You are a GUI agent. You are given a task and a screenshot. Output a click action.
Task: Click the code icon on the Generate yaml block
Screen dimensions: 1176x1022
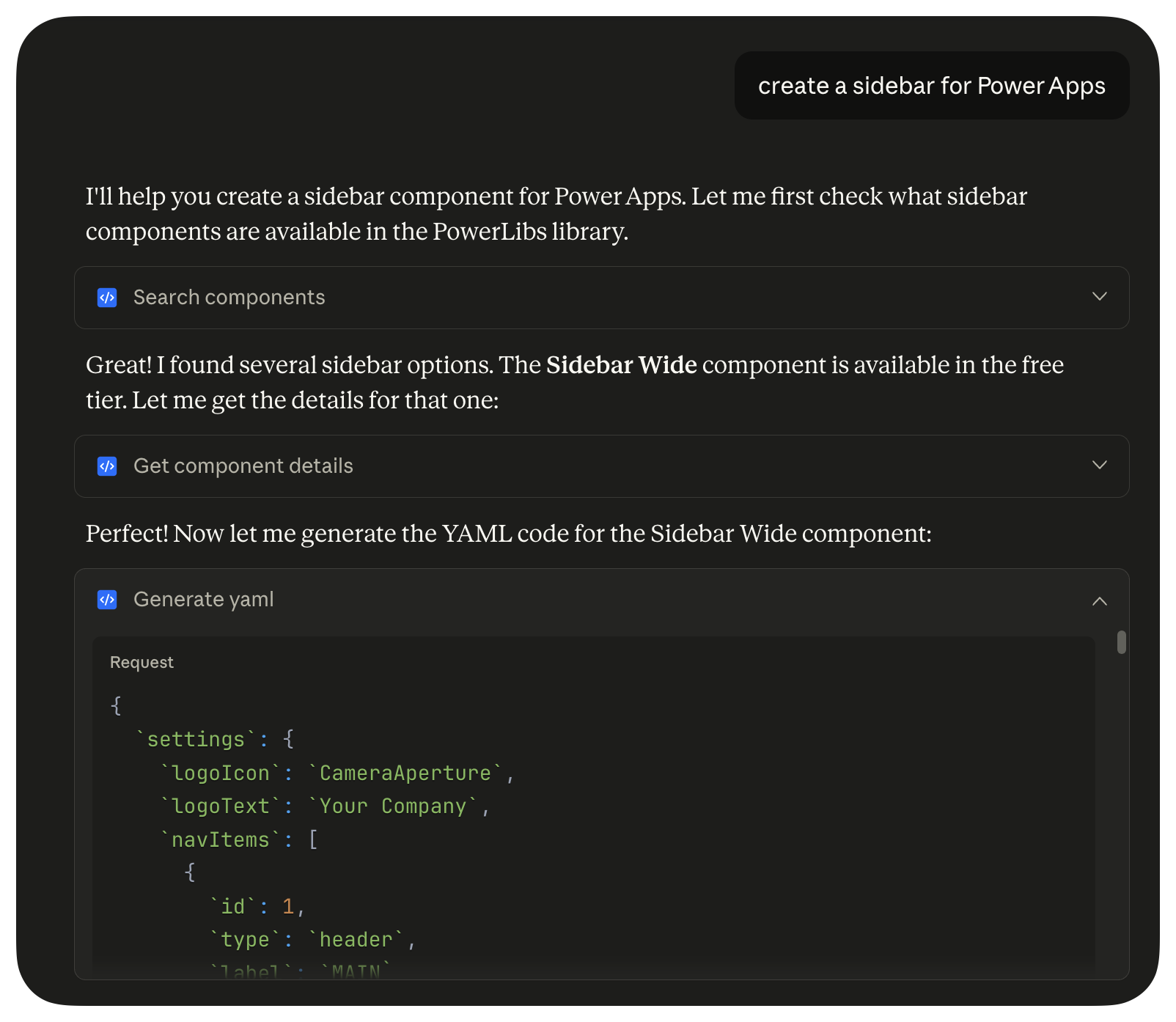[107, 600]
